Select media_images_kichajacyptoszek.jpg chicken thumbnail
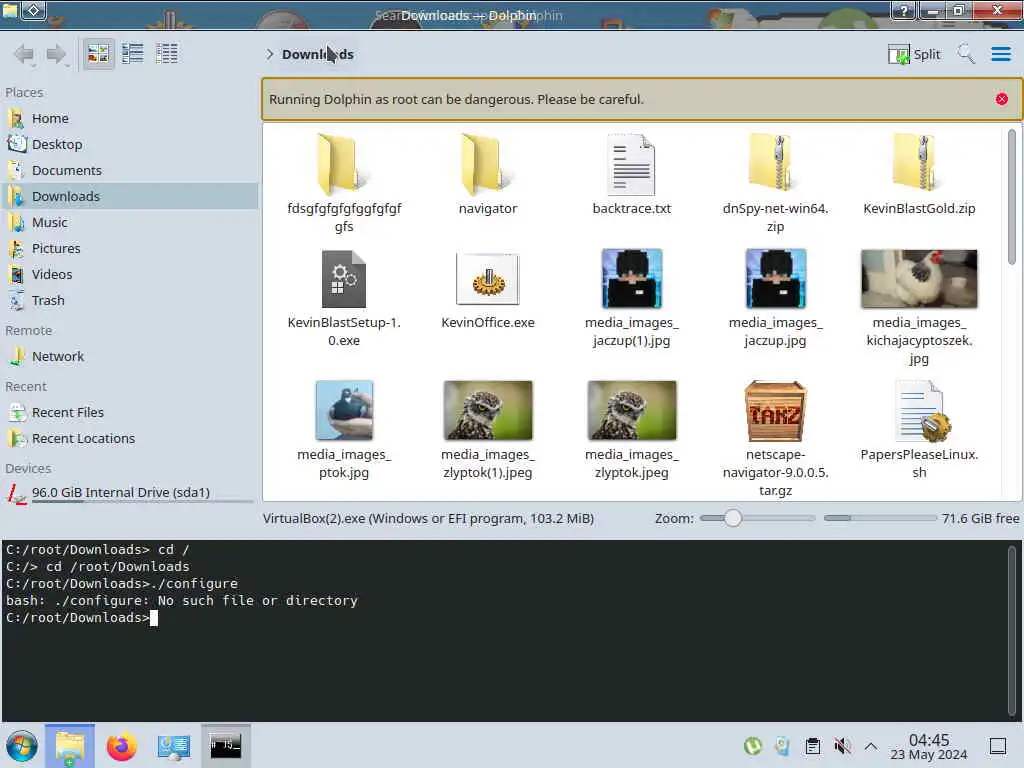 point(919,308)
